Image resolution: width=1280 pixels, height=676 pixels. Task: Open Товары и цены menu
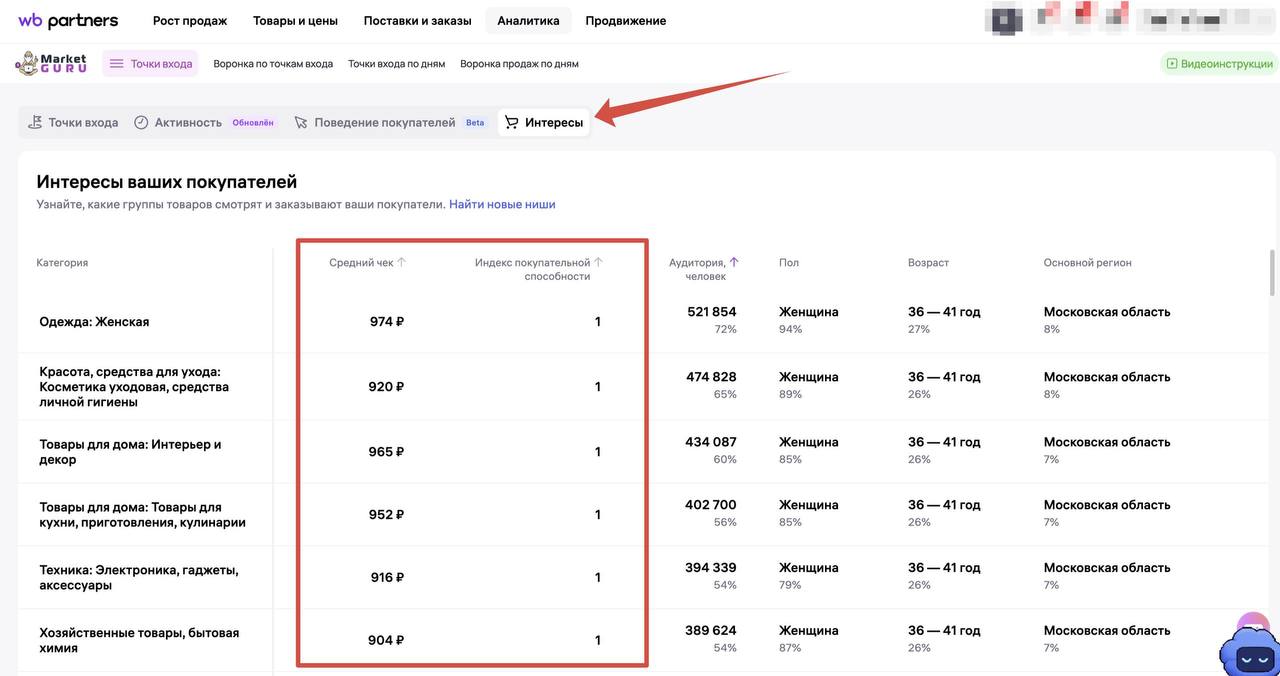(x=295, y=21)
